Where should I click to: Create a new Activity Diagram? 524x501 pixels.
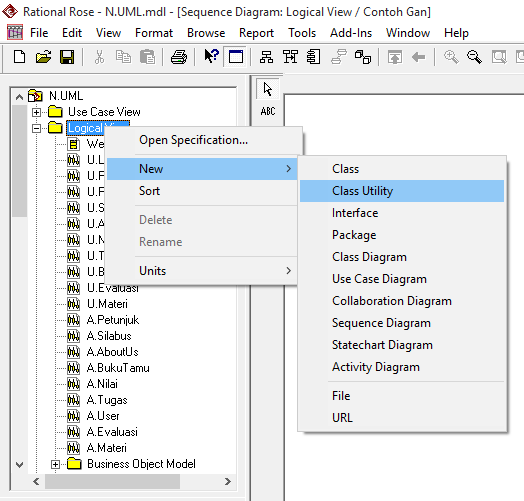pos(402,367)
